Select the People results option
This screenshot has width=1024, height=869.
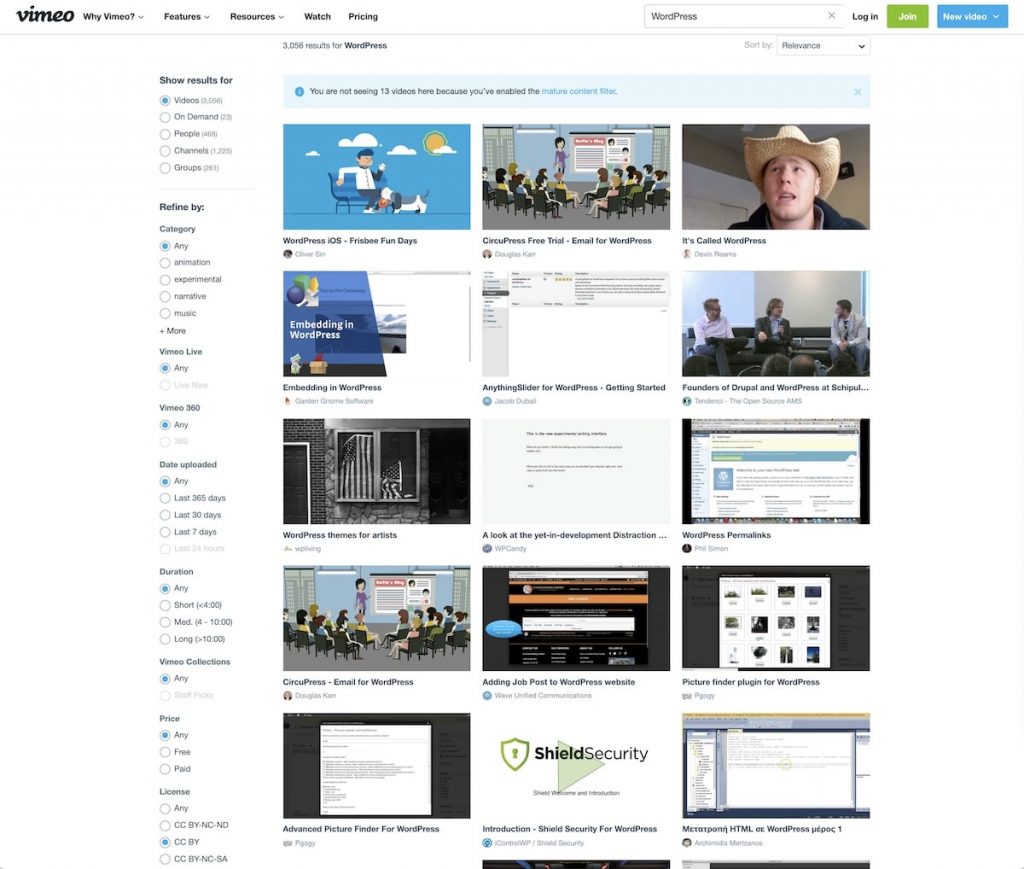pos(165,134)
